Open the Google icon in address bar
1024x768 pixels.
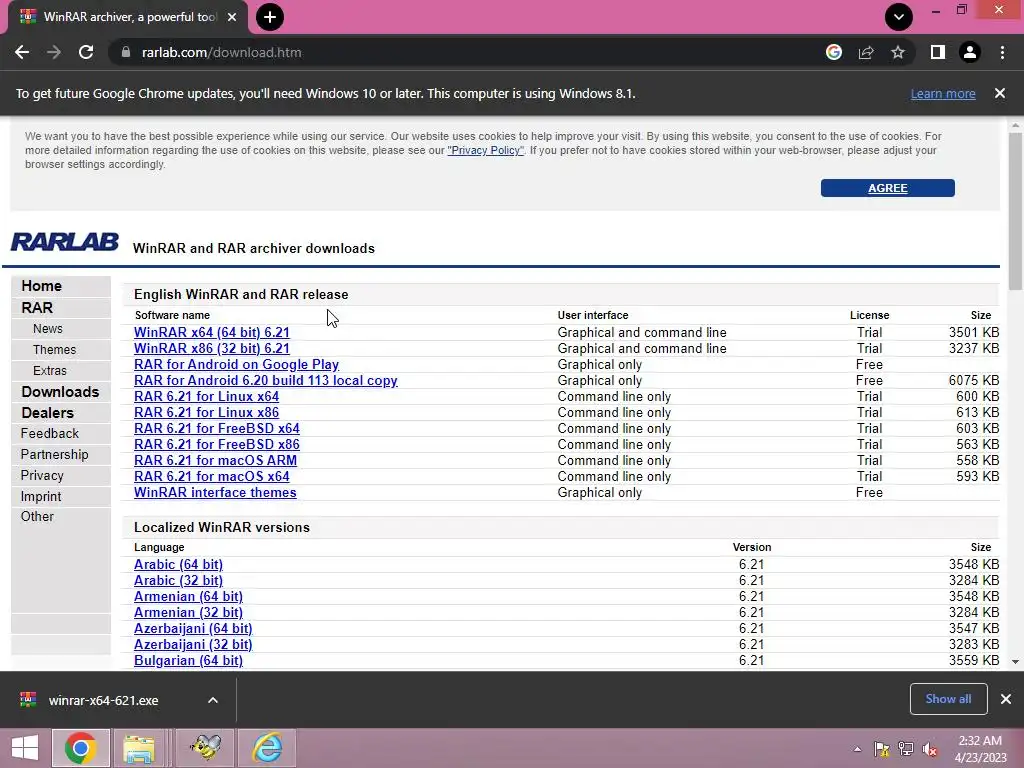point(834,52)
